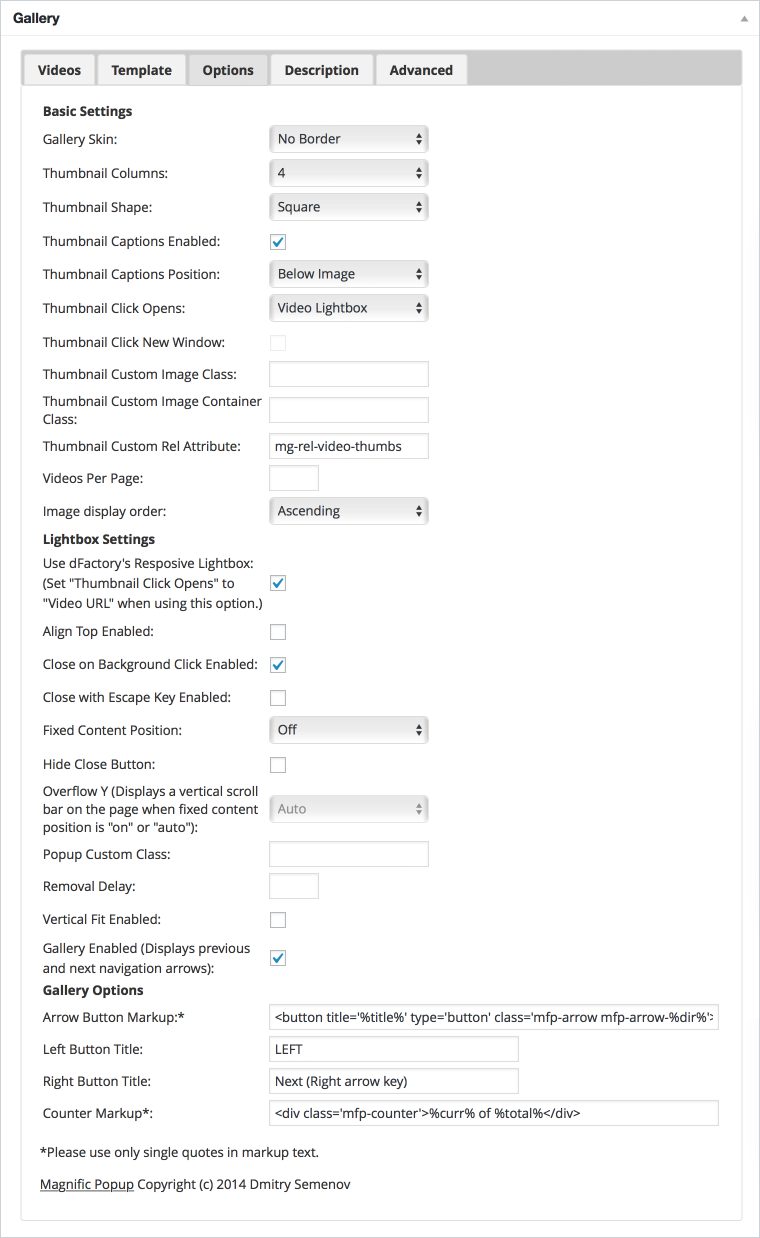Check the Hide Close Button option

(277, 764)
